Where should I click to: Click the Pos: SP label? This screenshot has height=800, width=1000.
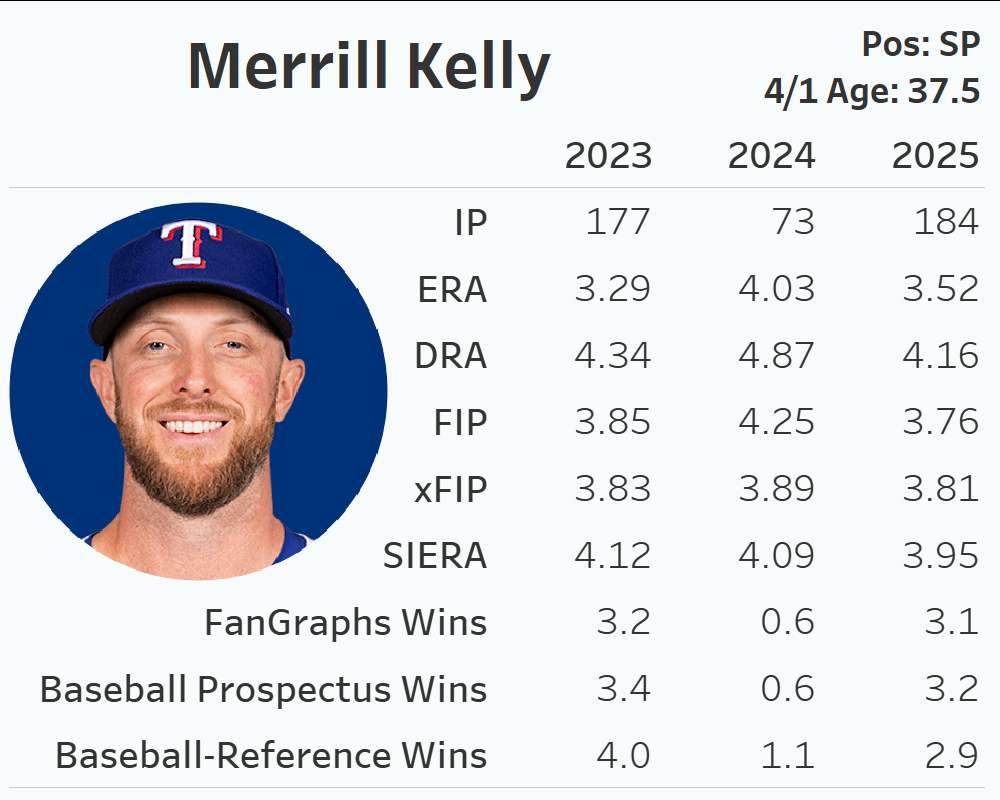click(x=920, y=45)
